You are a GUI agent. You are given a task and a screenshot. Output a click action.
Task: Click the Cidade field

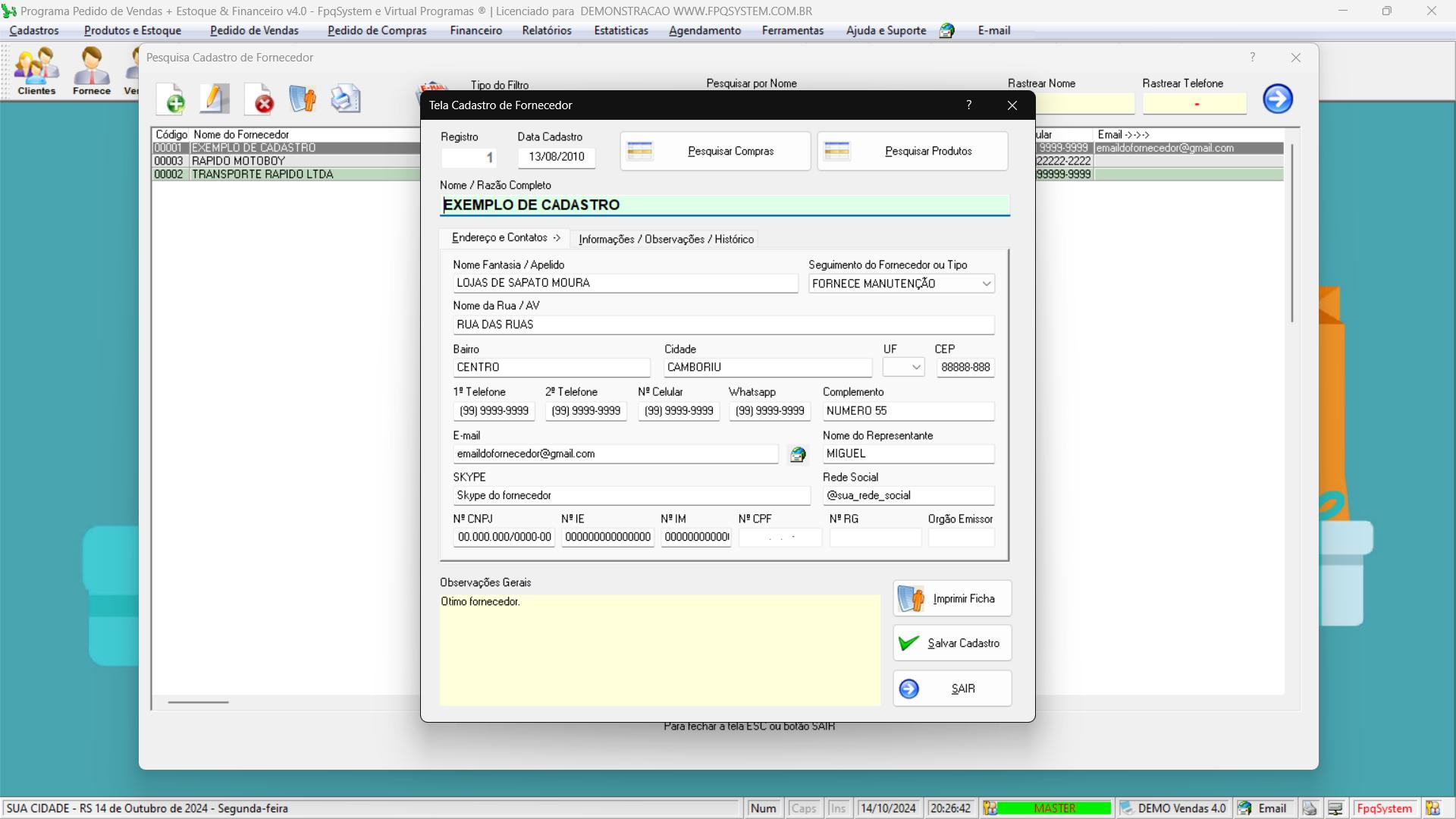768,368
